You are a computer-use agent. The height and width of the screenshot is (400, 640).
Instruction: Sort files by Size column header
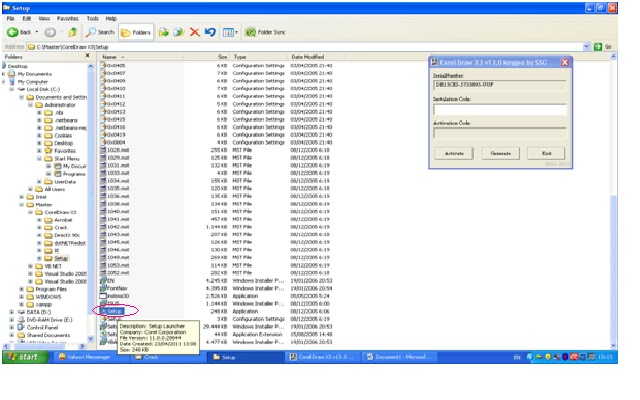pyautogui.click(x=206, y=57)
